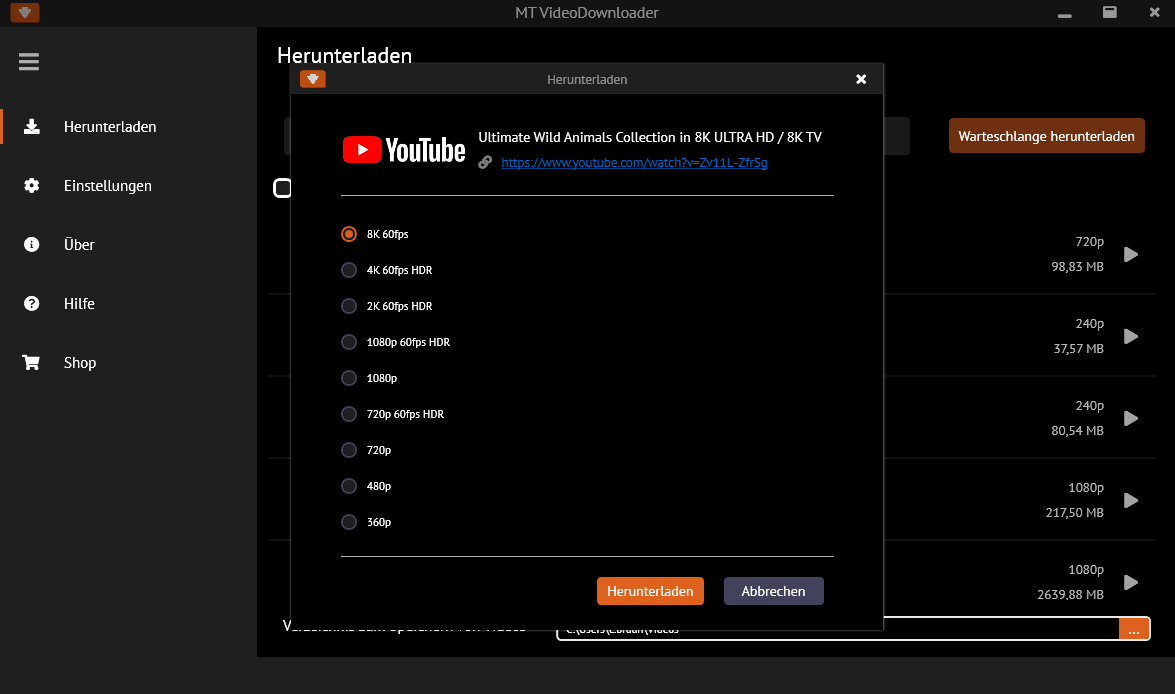
Task: Click the Shop cart icon
Action: 32,363
